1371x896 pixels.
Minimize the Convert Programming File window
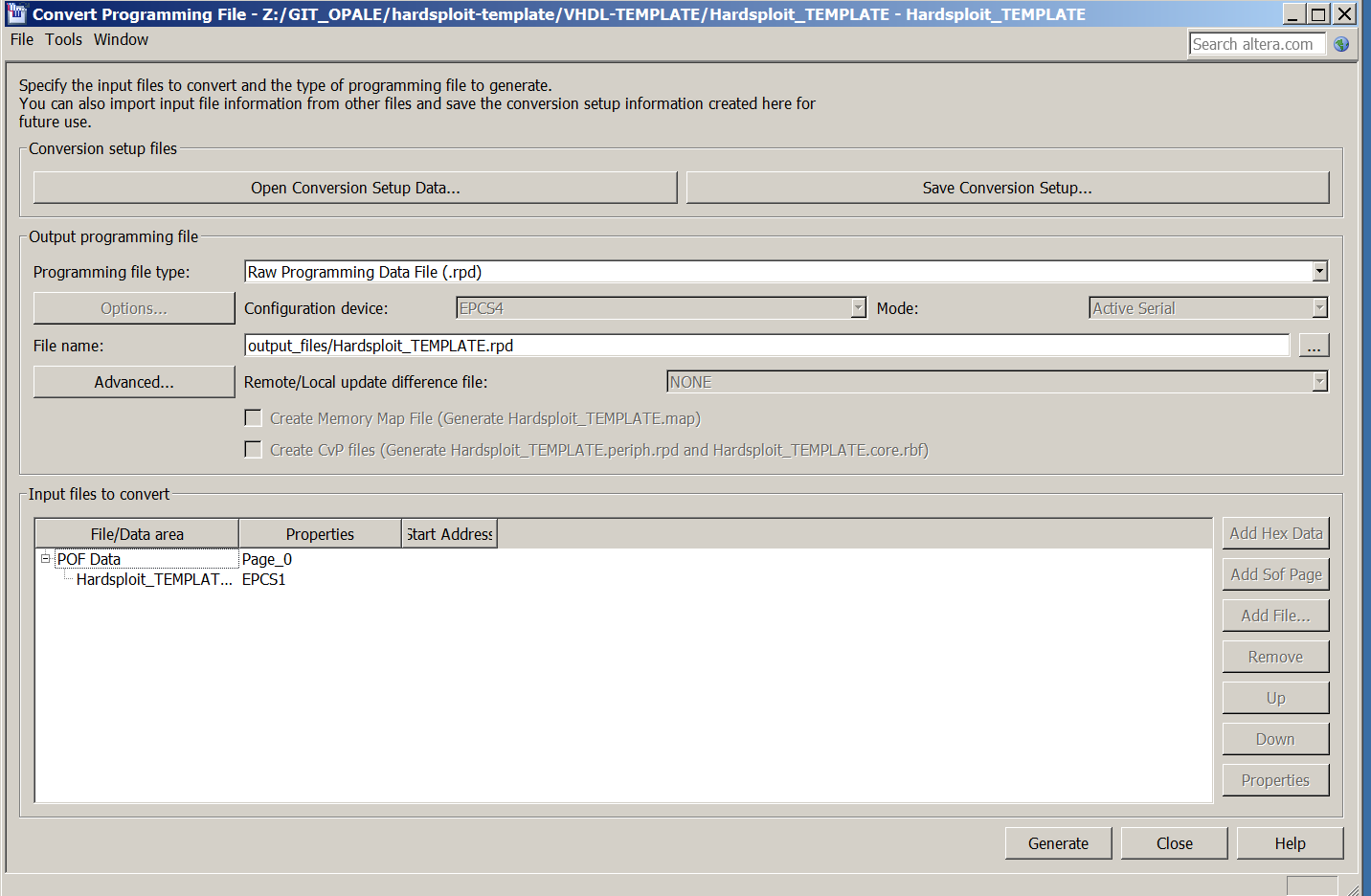click(x=1293, y=13)
